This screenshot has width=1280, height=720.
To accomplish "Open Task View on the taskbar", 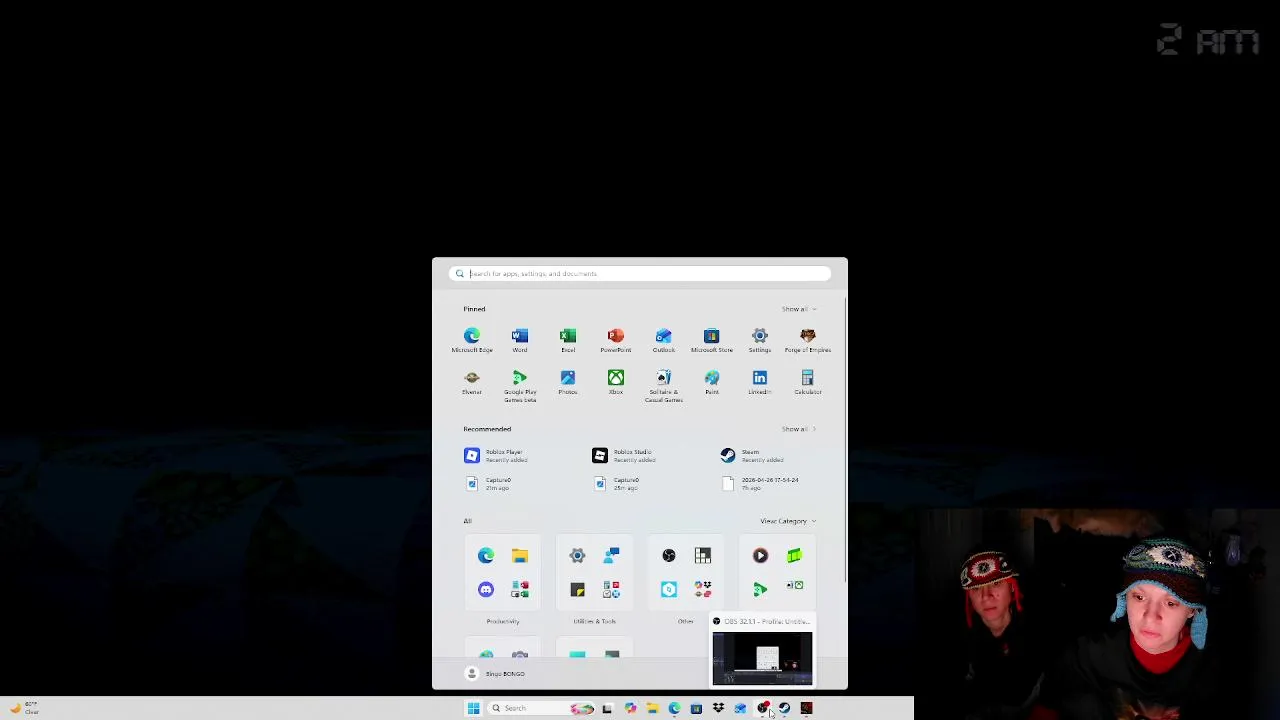I will coord(607,708).
